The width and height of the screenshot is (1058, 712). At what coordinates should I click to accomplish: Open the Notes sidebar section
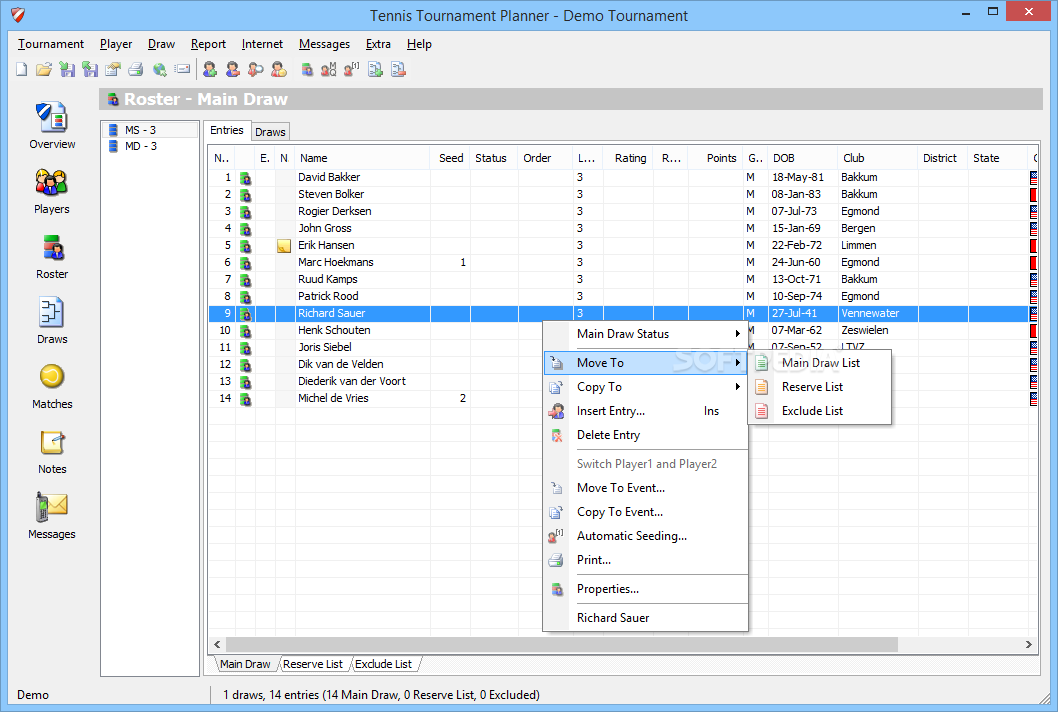coord(52,451)
